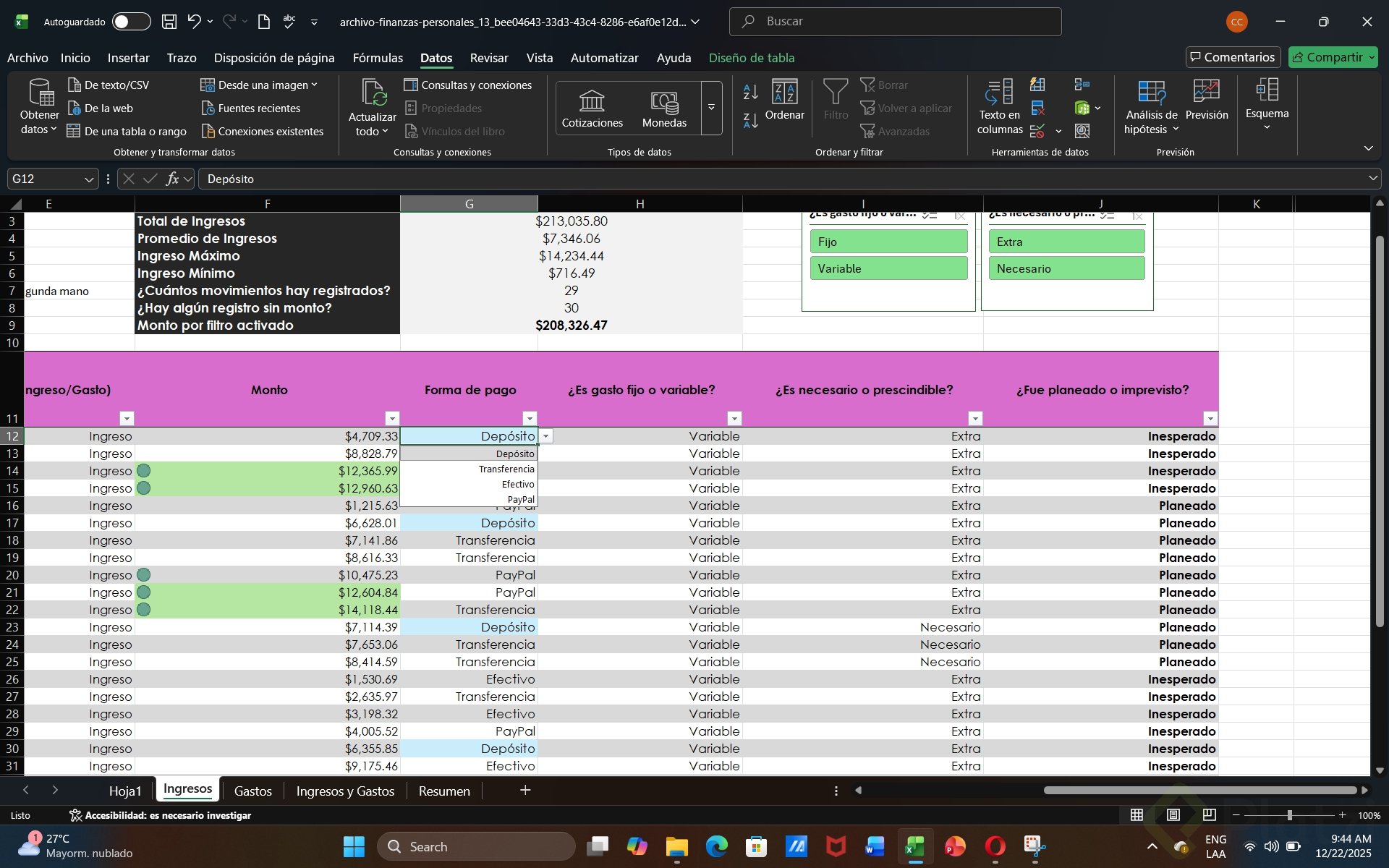This screenshot has width=1389, height=868.
Task: Toggle the Autoguardado switch
Action: coord(131,22)
